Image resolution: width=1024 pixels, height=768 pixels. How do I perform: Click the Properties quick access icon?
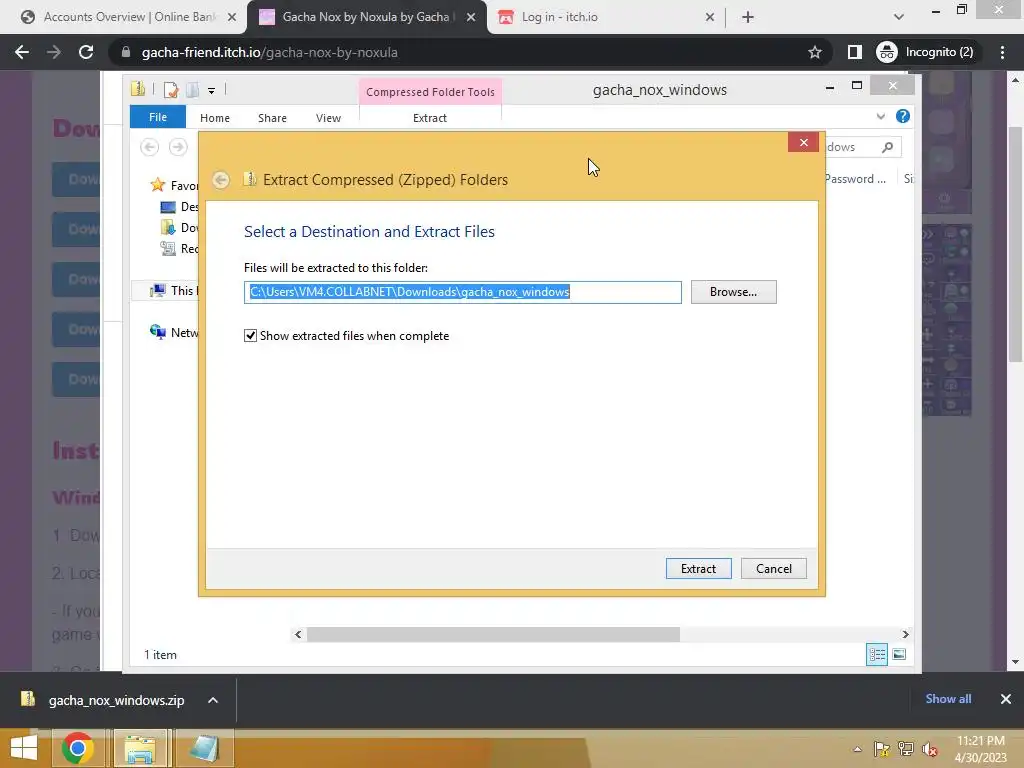[x=171, y=90]
